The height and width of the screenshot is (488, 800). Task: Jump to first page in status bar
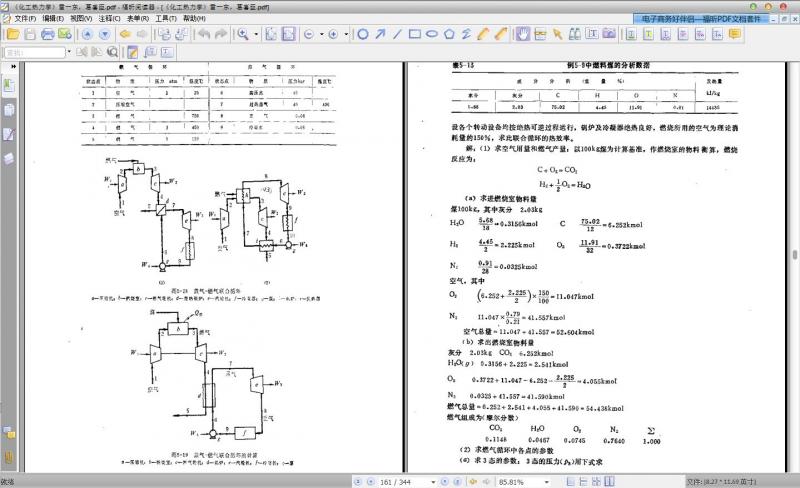(x=358, y=482)
